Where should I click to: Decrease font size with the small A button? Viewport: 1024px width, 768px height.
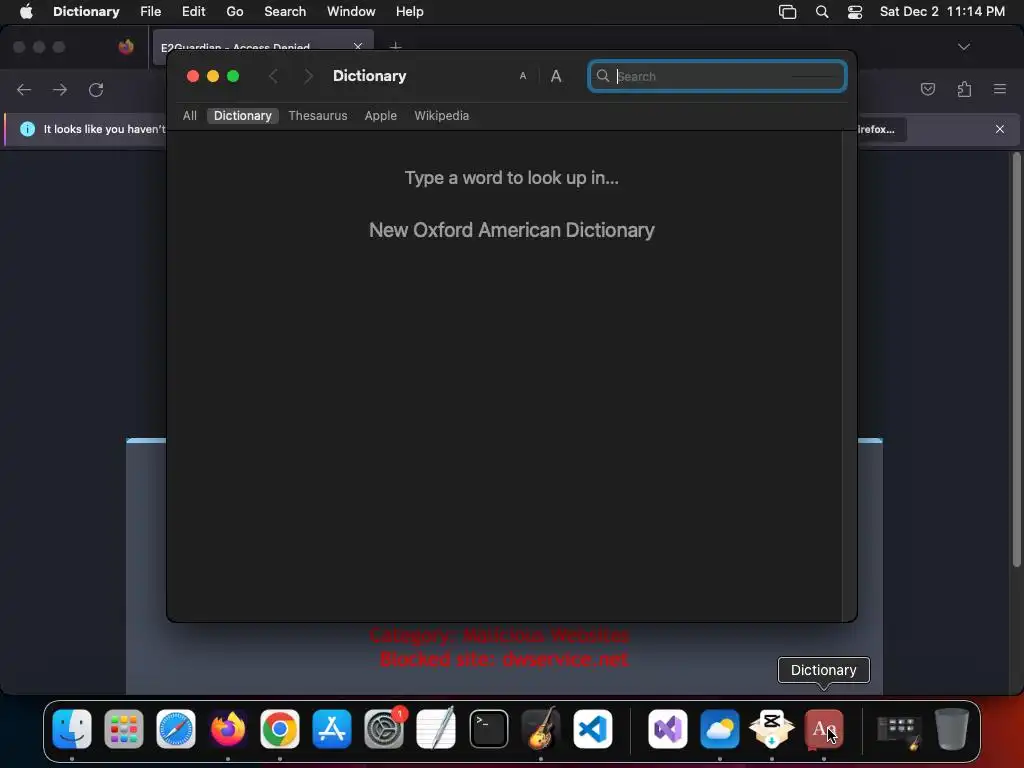522,76
